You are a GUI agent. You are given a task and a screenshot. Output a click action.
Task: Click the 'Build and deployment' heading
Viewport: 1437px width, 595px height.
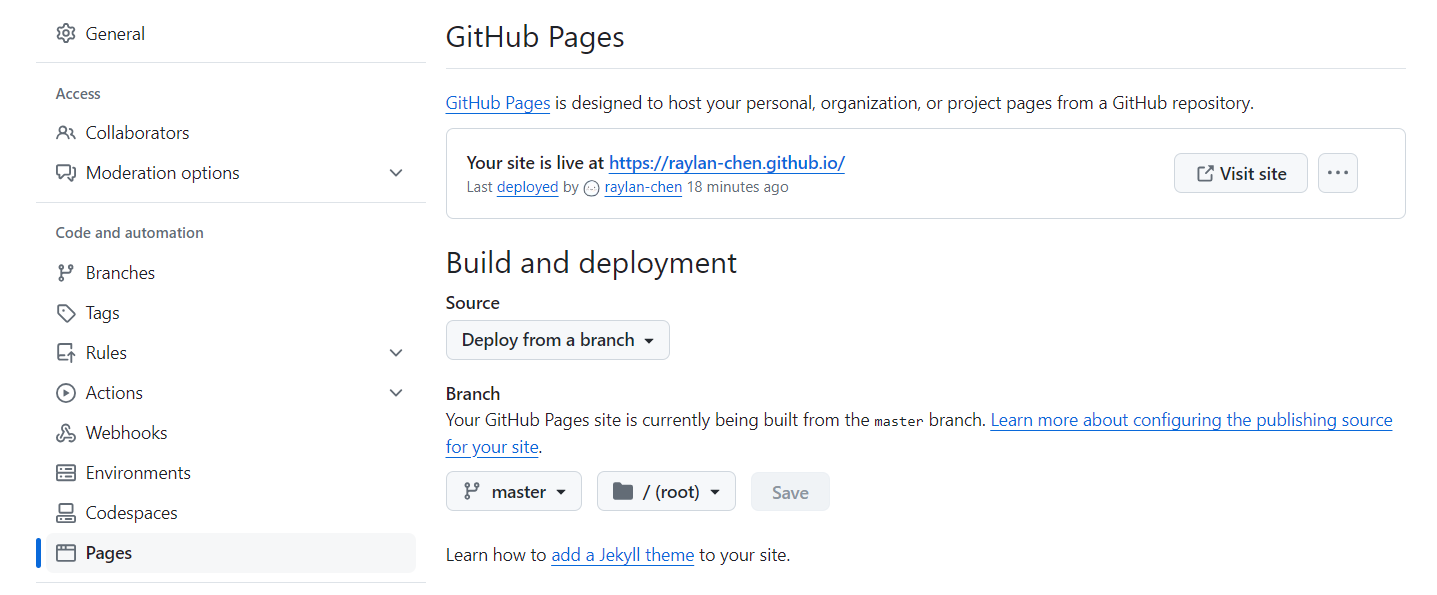click(x=591, y=263)
